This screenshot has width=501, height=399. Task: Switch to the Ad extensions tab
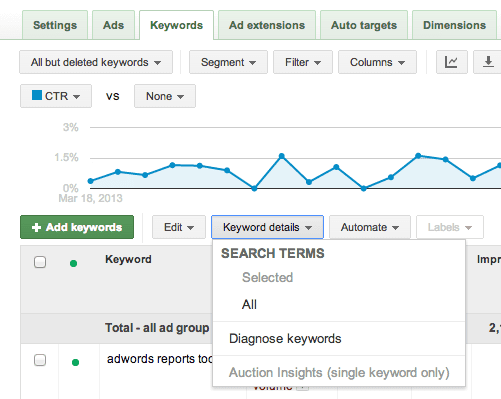[267, 25]
